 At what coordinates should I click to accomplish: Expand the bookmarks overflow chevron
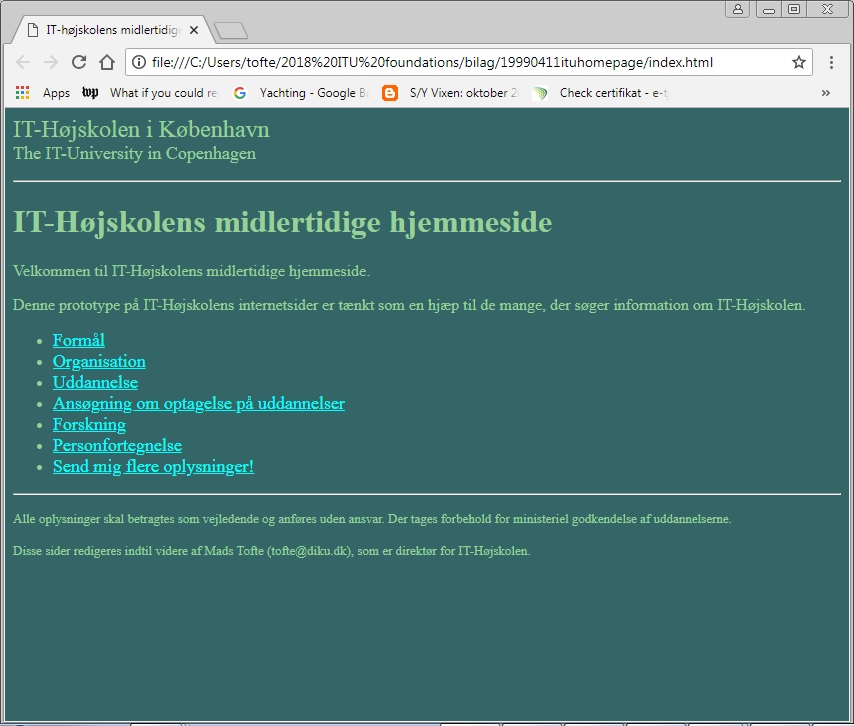pos(826,92)
